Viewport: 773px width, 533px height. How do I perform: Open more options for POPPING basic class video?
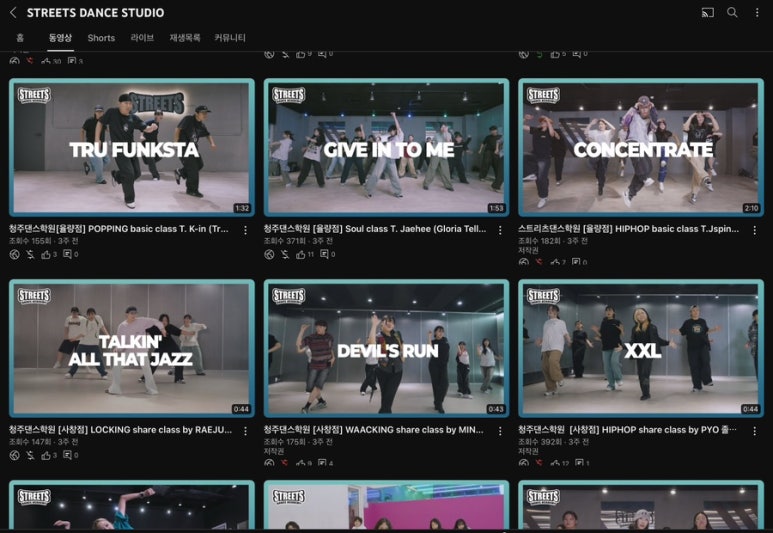pyautogui.click(x=245, y=230)
